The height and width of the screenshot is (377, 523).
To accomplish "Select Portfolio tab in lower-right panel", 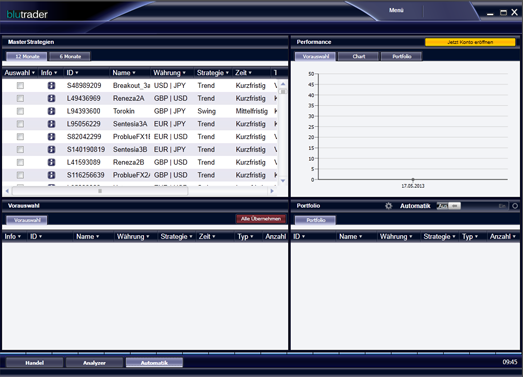I will click(x=316, y=220).
